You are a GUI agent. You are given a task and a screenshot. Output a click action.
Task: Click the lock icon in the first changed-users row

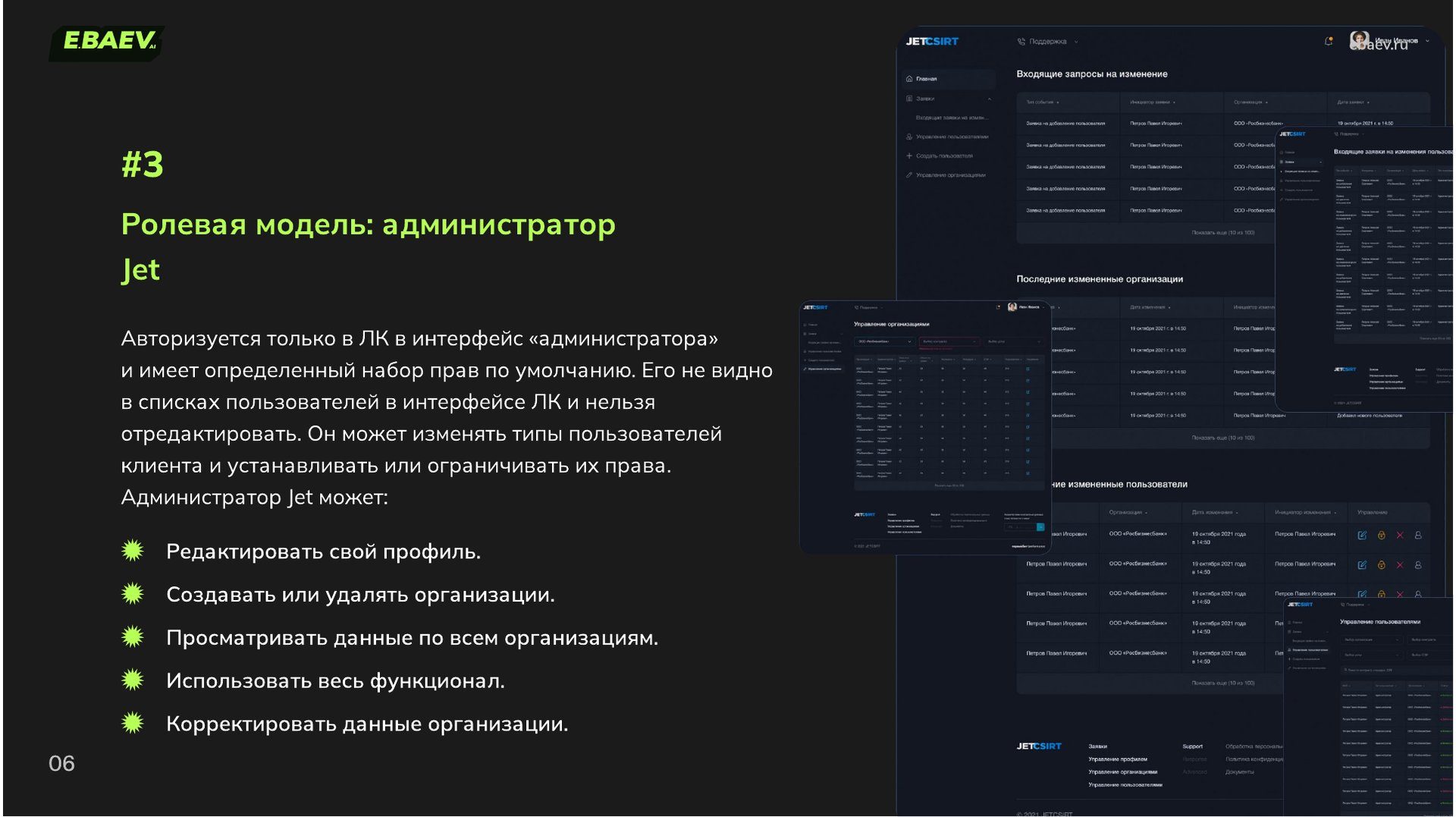[x=1381, y=536]
